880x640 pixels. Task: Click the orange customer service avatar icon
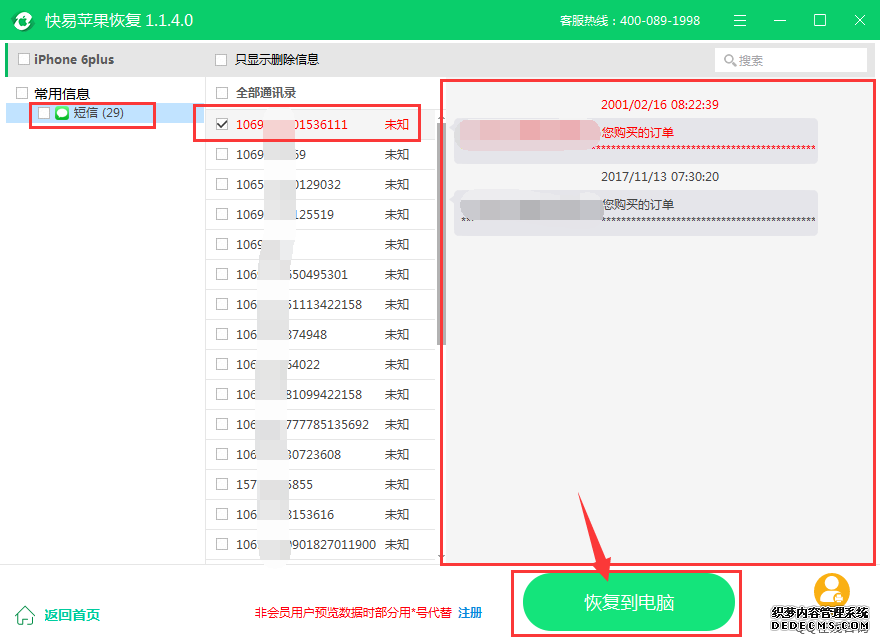coord(832,589)
